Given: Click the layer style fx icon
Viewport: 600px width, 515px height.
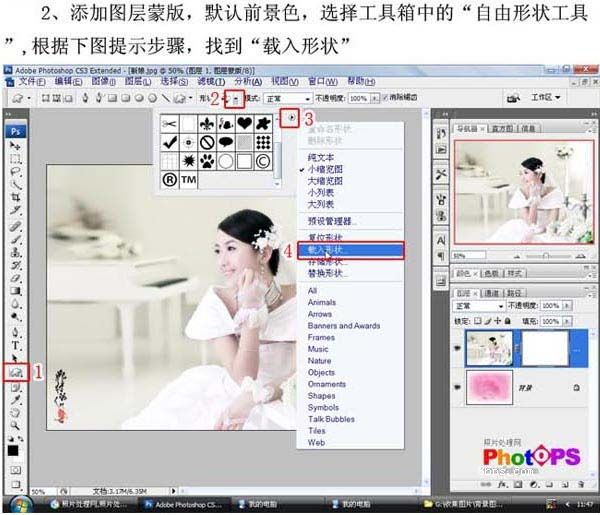Looking at the screenshot, I should tap(502, 484).
